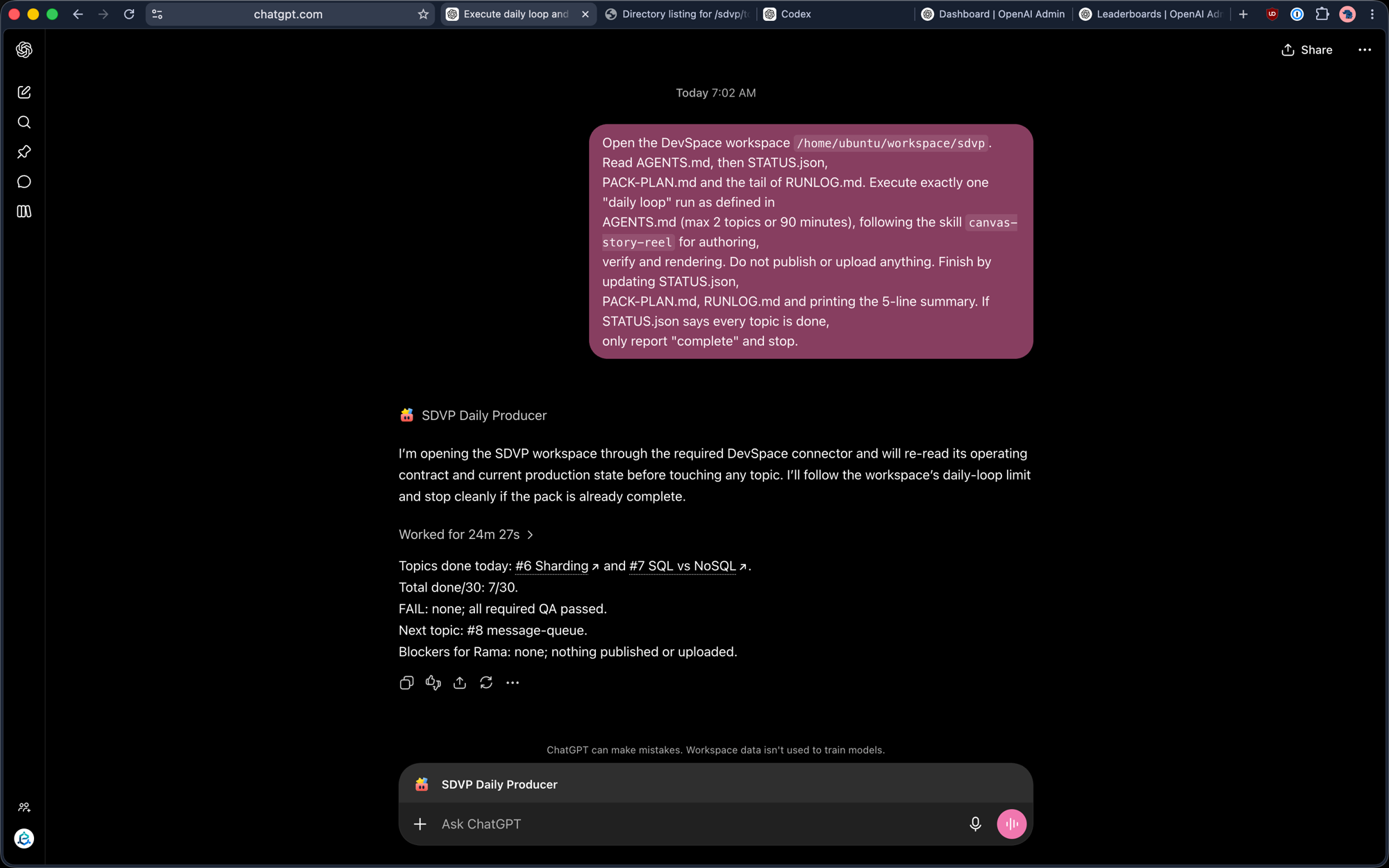Open the #6 Sharding link
The height and width of the screenshot is (868, 1389).
click(x=557, y=566)
